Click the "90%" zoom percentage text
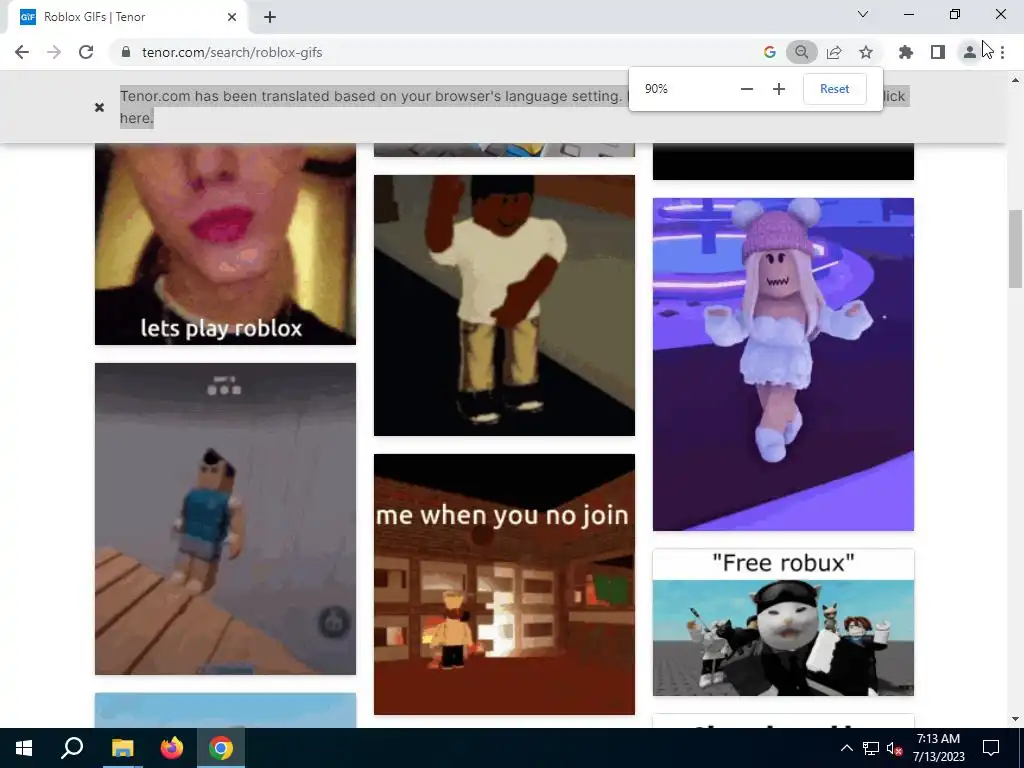Viewport: 1024px width, 768px height. point(656,89)
